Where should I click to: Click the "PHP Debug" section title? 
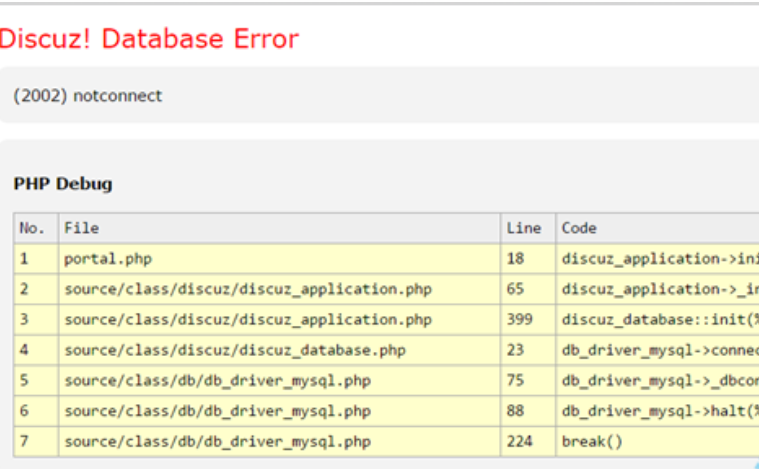(63, 184)
